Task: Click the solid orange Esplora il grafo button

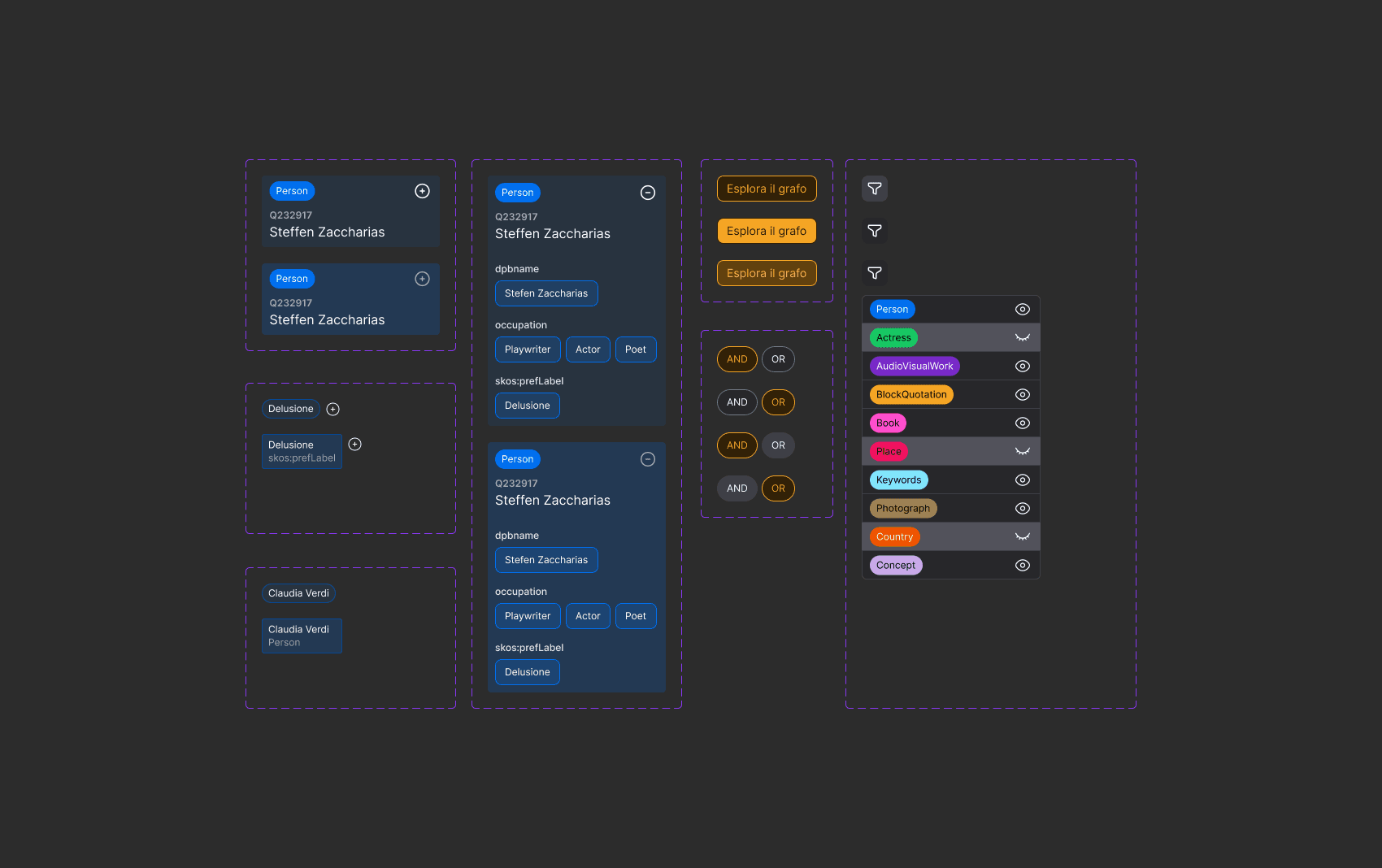Action: tap(767, 231)
